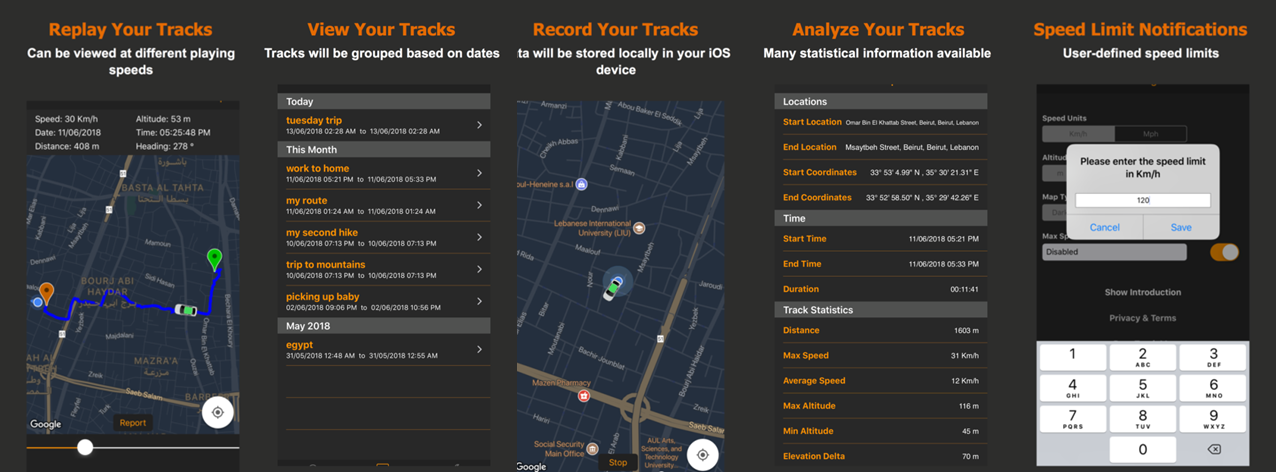1276x472 pixels.
Task: Tap the green end pin on replay map
Action: click(x=214, y=260)
